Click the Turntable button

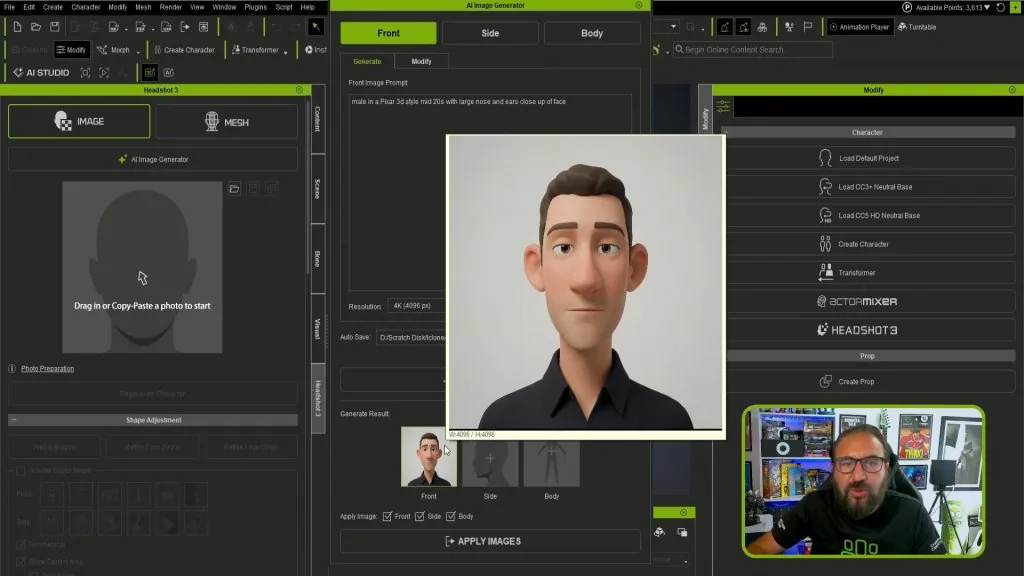[917, 27]
